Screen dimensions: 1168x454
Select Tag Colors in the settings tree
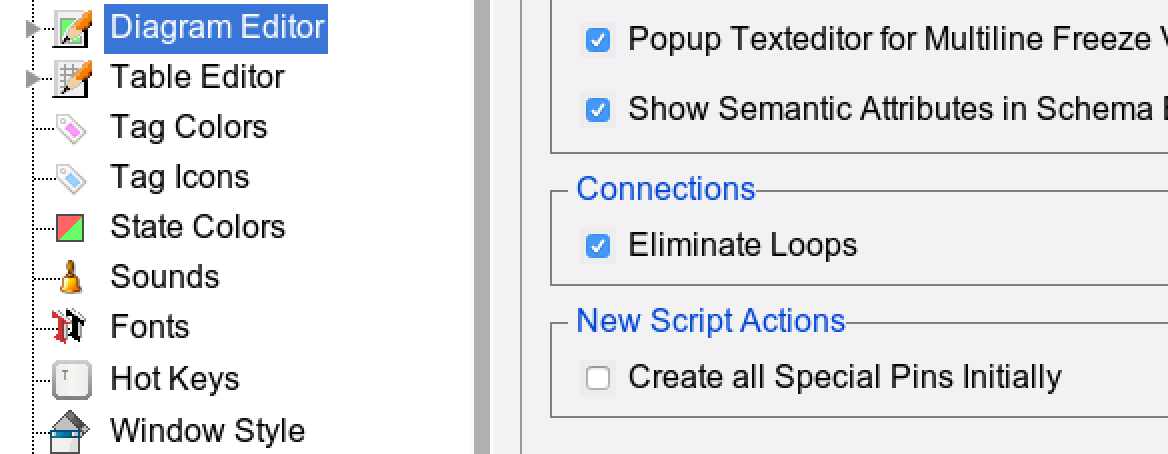[189, 128]
